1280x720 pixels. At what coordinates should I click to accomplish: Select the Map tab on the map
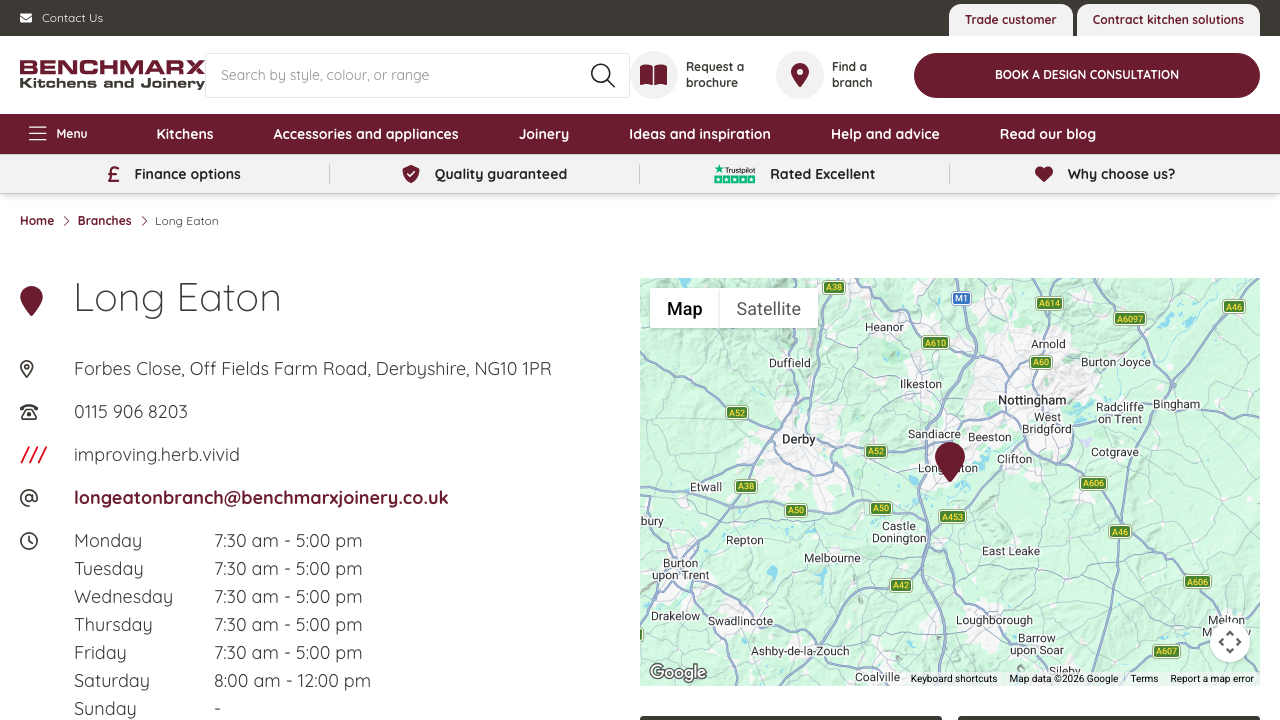(x=684, y=308)
